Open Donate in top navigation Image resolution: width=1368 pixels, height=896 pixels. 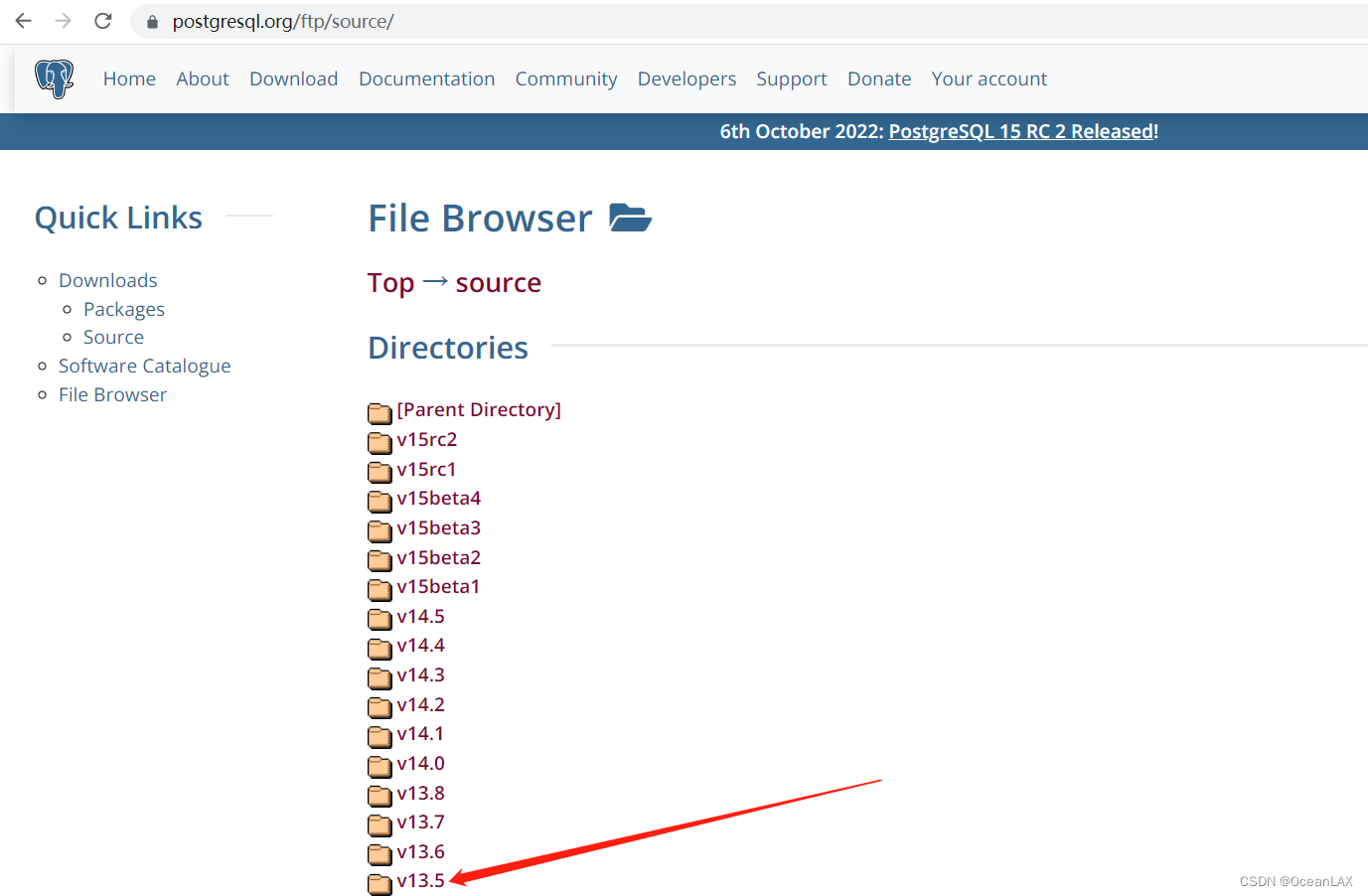pos(879,78)
